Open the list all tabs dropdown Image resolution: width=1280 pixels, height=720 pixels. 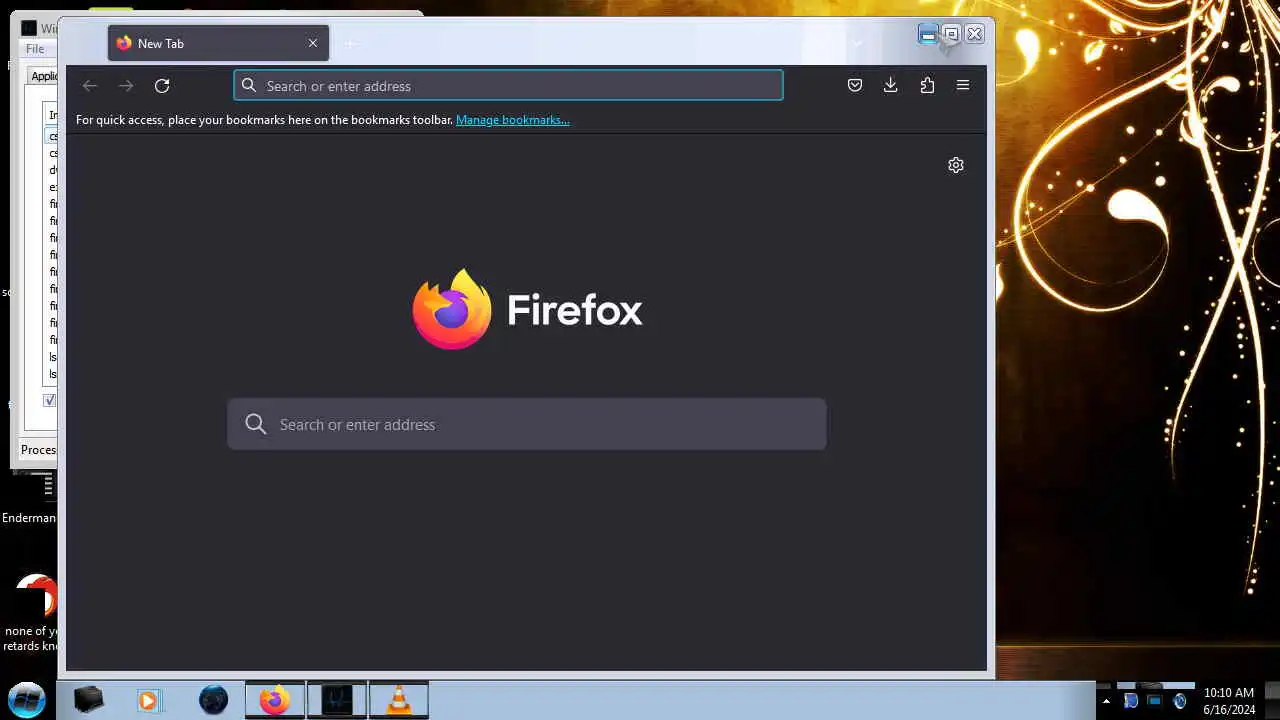tap(857, 44)
